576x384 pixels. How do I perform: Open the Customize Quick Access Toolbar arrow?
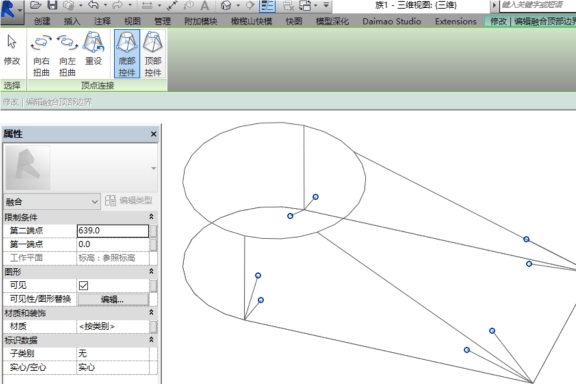click(326, 5)
